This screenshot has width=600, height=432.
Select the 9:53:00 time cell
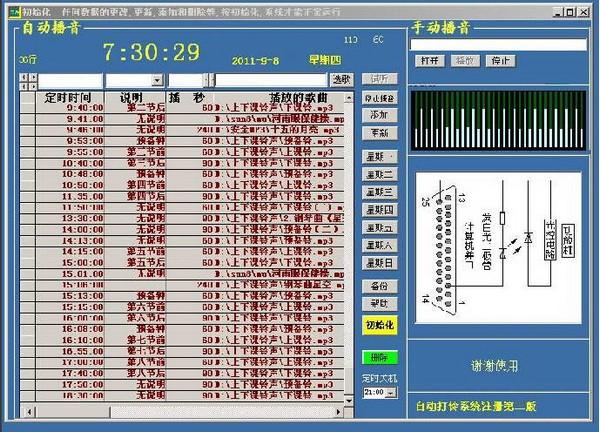click(70, 141)
